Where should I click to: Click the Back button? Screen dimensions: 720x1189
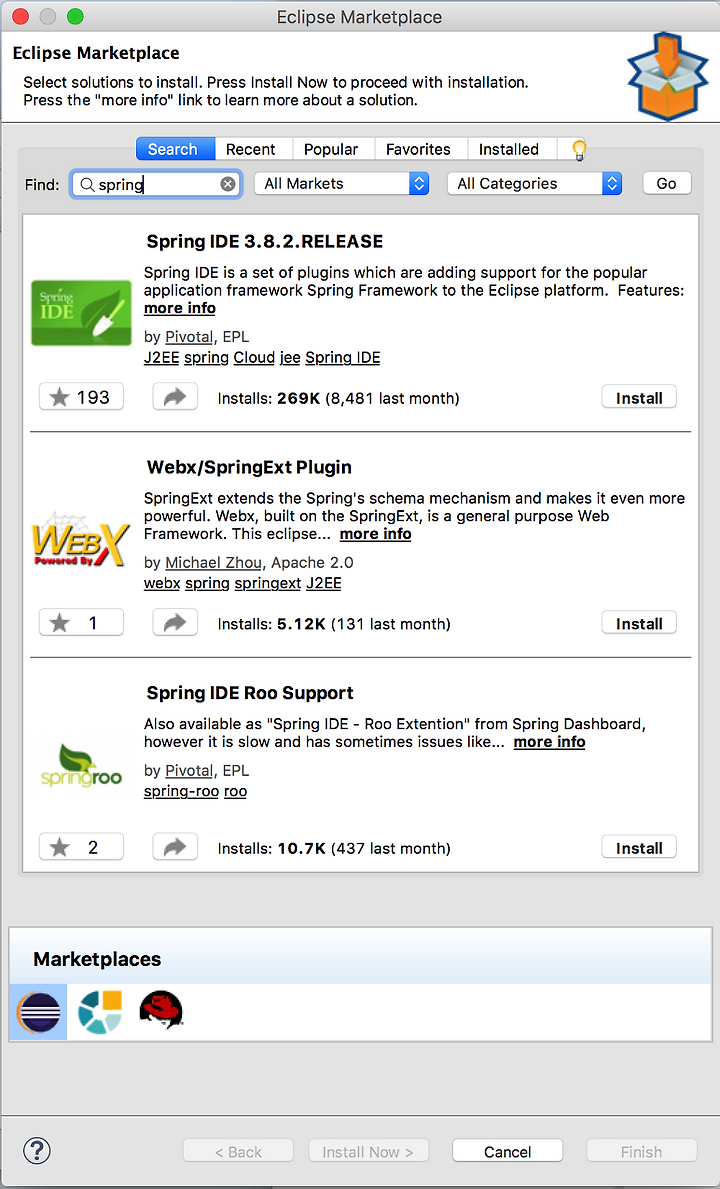tap(238, 1152)
